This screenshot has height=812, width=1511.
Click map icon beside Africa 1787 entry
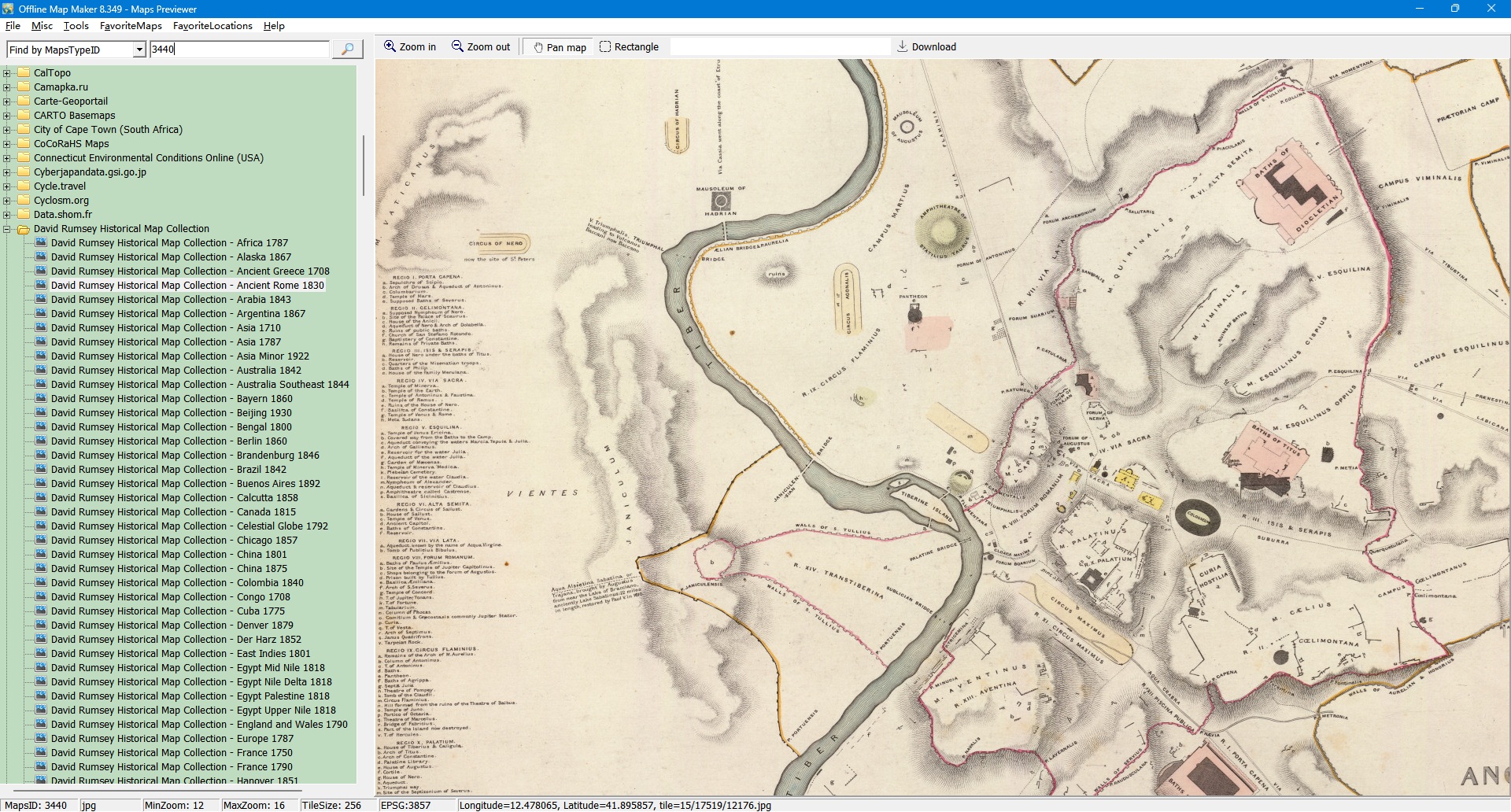pyautogui.click(x=41, y=243)
